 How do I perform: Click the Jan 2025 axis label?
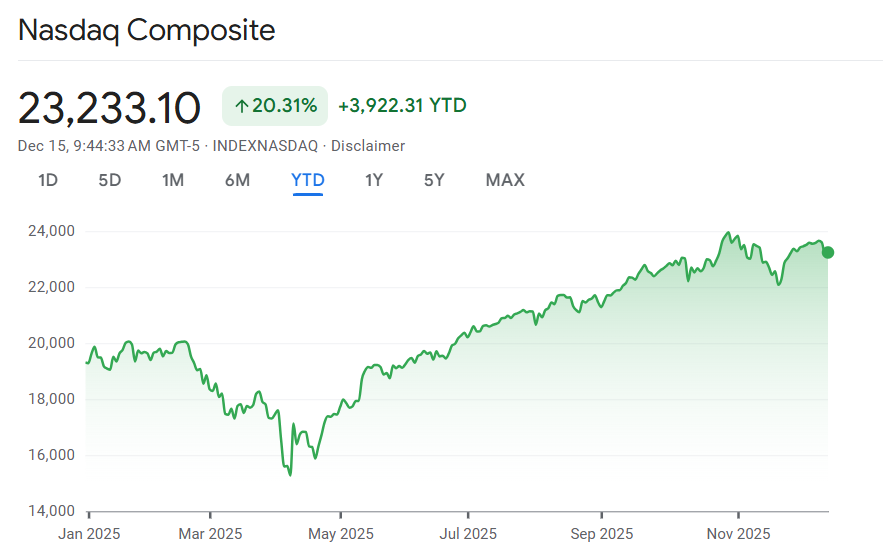(88, 533)
